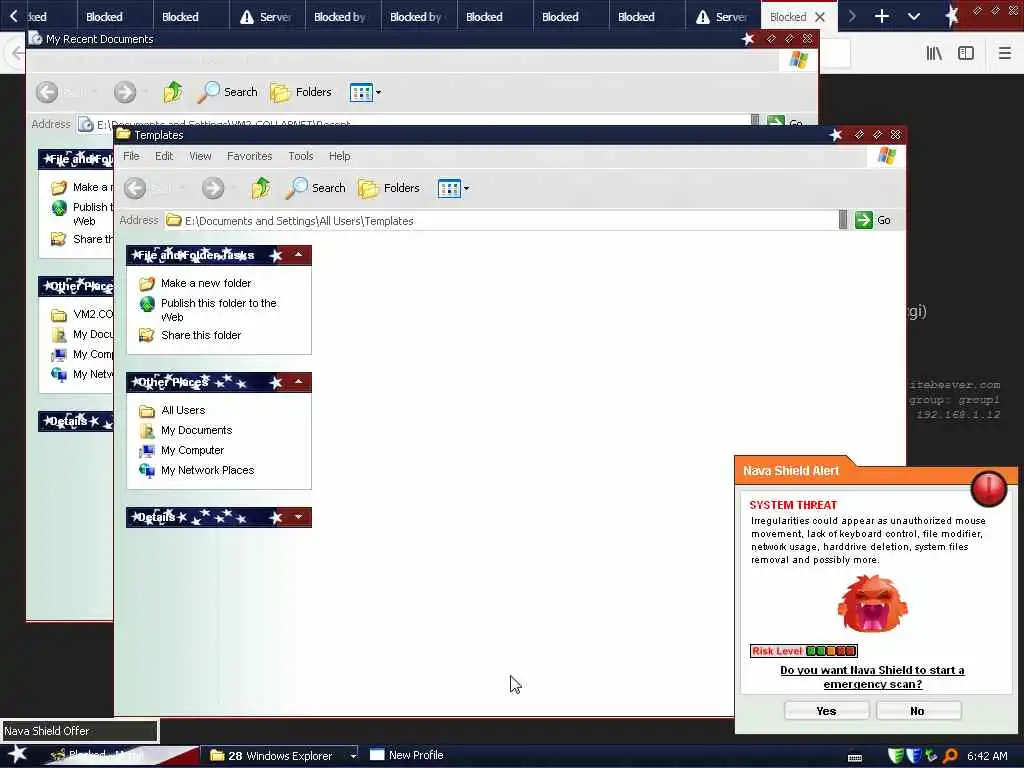
Task: Click the My Computer icon in Templates sidebar
Action: tap(147, 451)
